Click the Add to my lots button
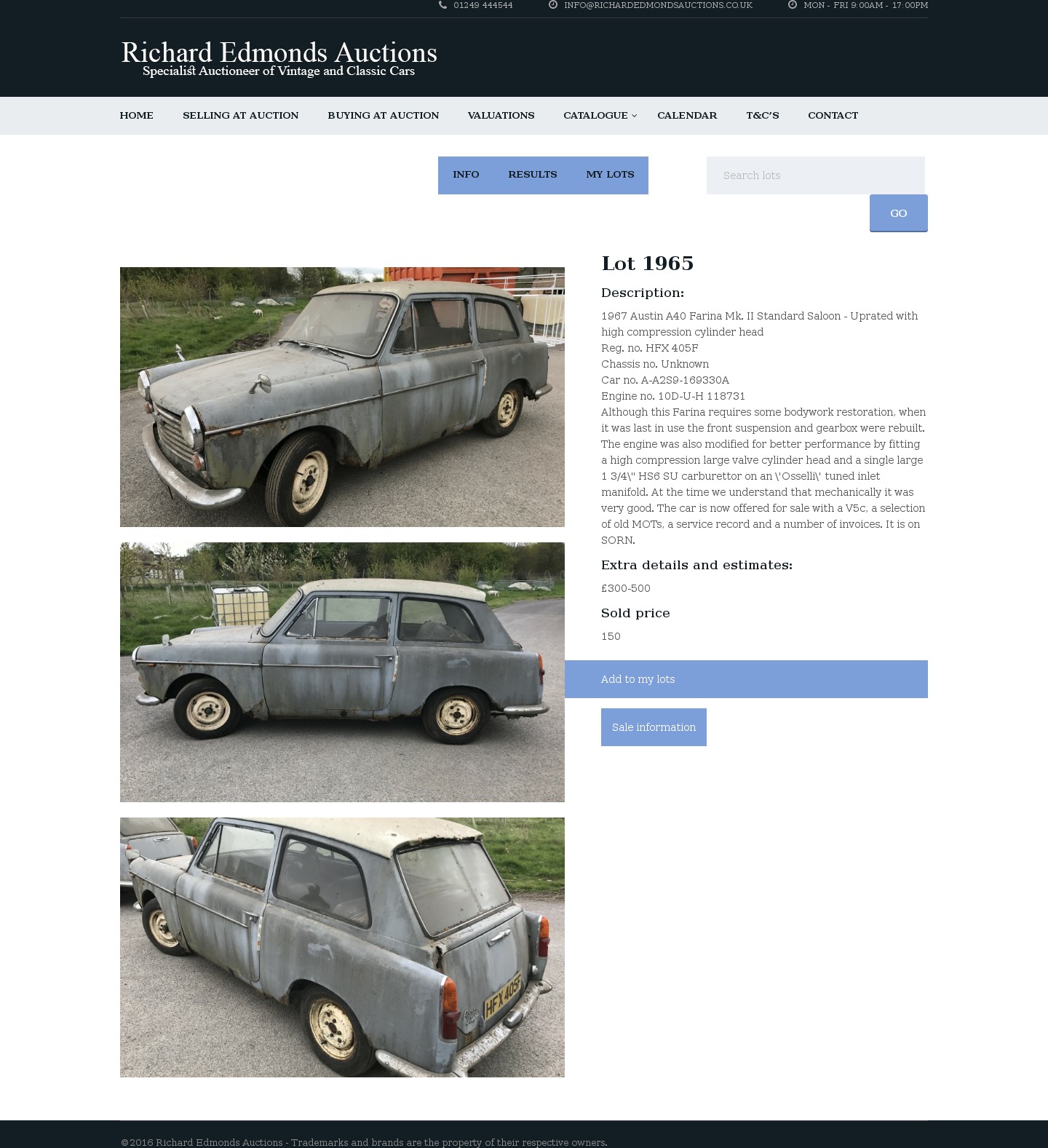This screenshot has width=1048, height=1148. pyautogui.click(x=746, y=679)
